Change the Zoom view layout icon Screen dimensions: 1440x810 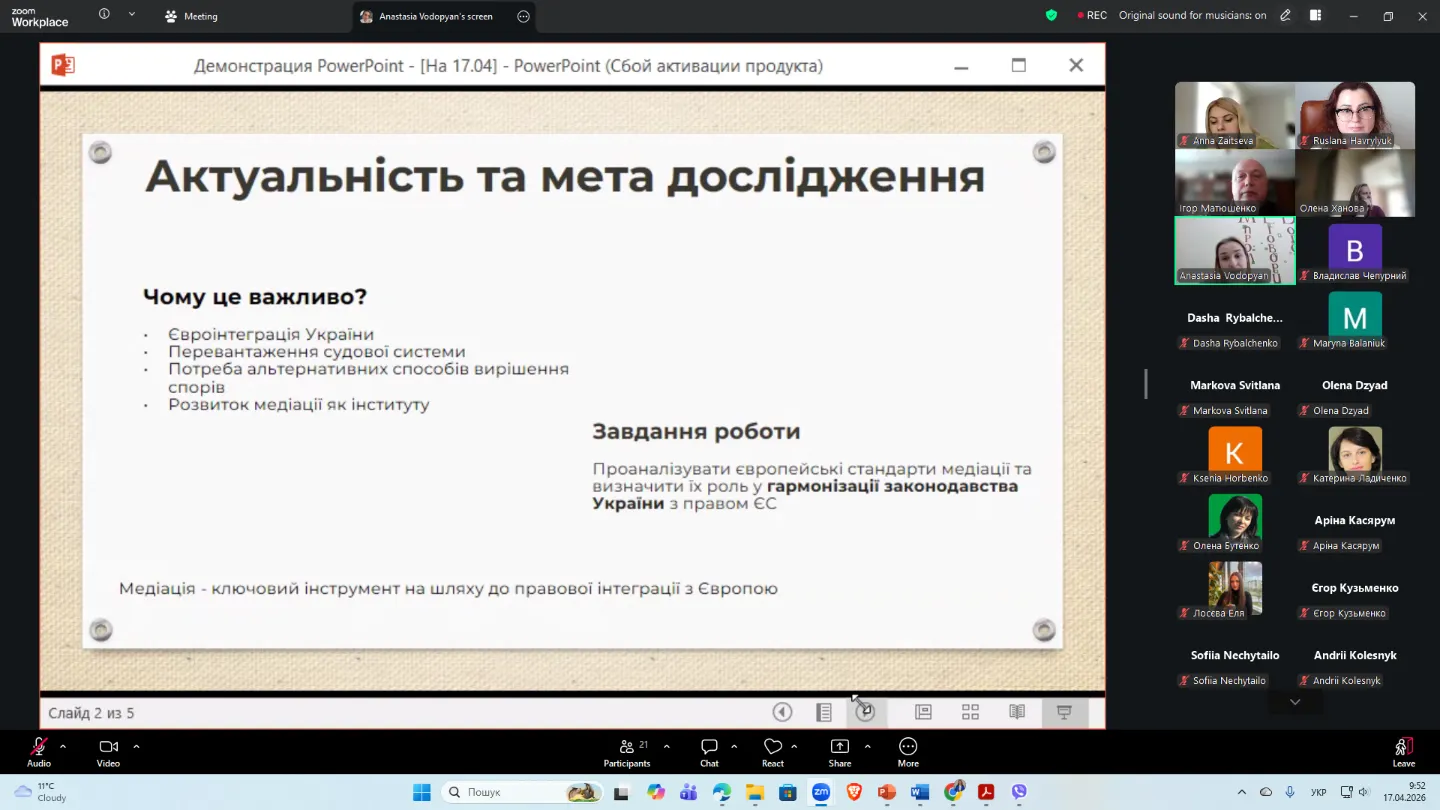[1316, 16]
